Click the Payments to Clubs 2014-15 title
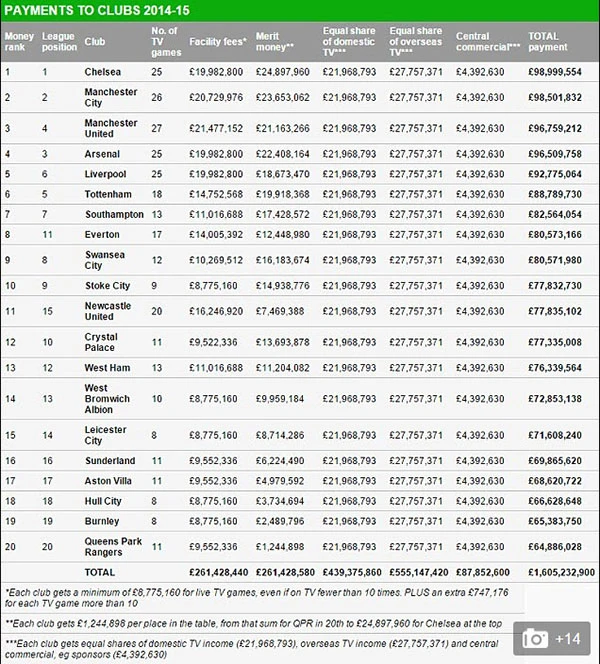The width and height of the screenshot is (600, 664). click(98, 9)
